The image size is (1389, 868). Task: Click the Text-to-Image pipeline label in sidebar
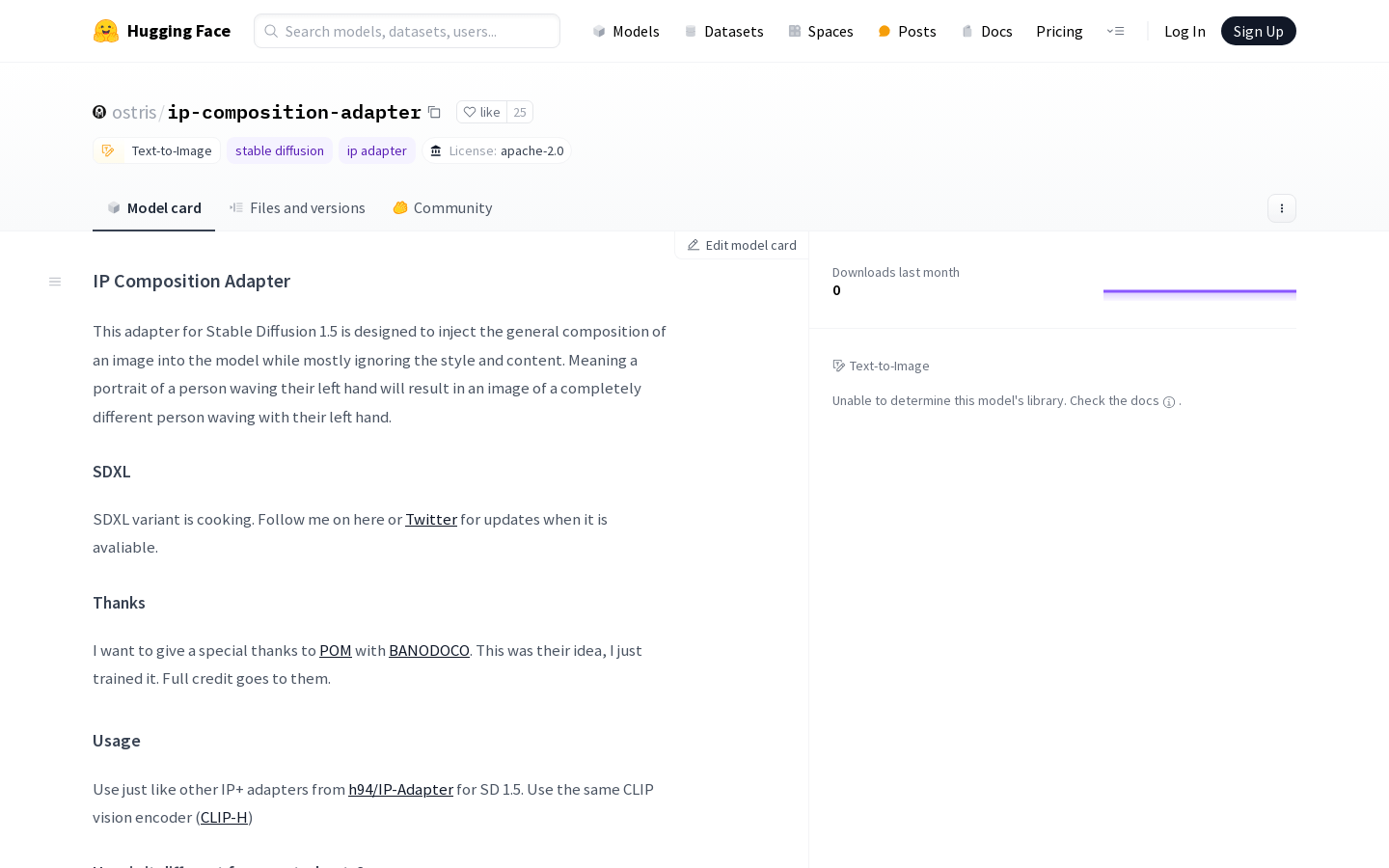(x=881, y=366)
